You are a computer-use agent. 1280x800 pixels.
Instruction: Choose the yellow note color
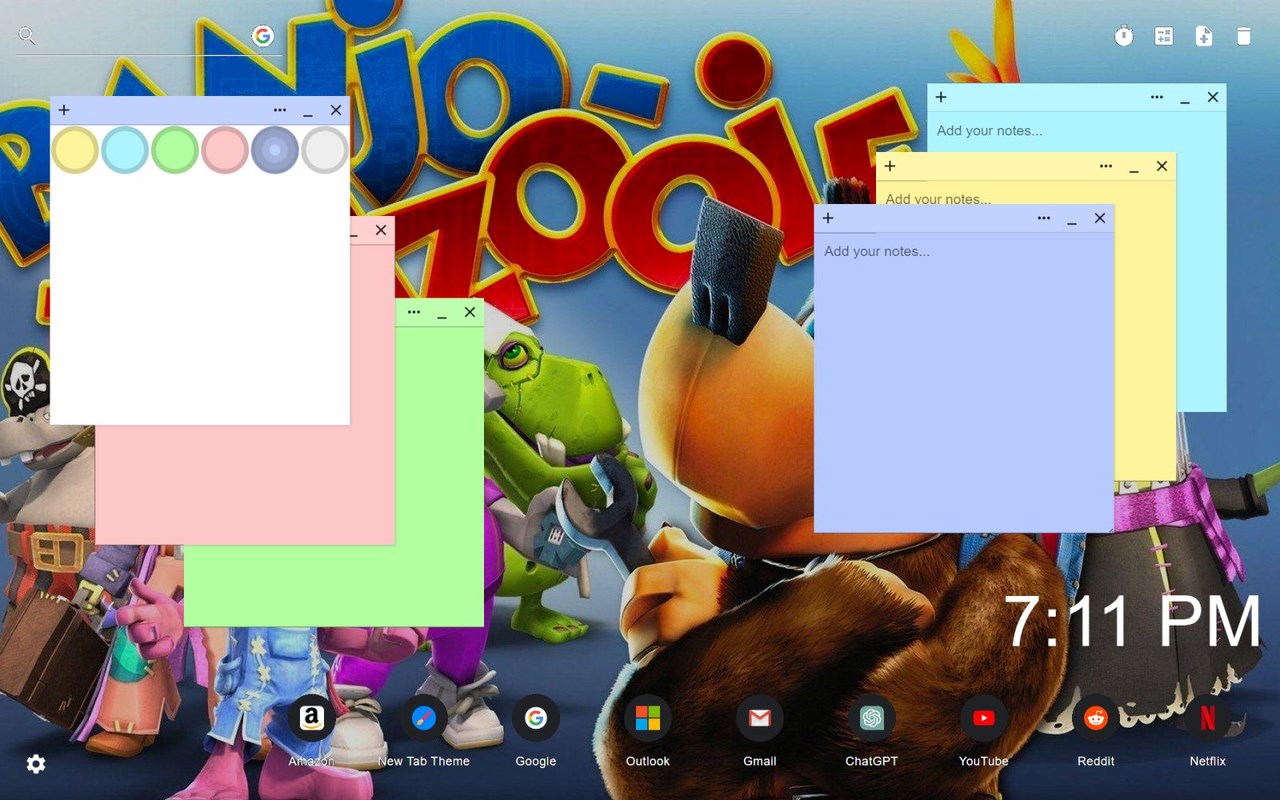coord(75,150)
